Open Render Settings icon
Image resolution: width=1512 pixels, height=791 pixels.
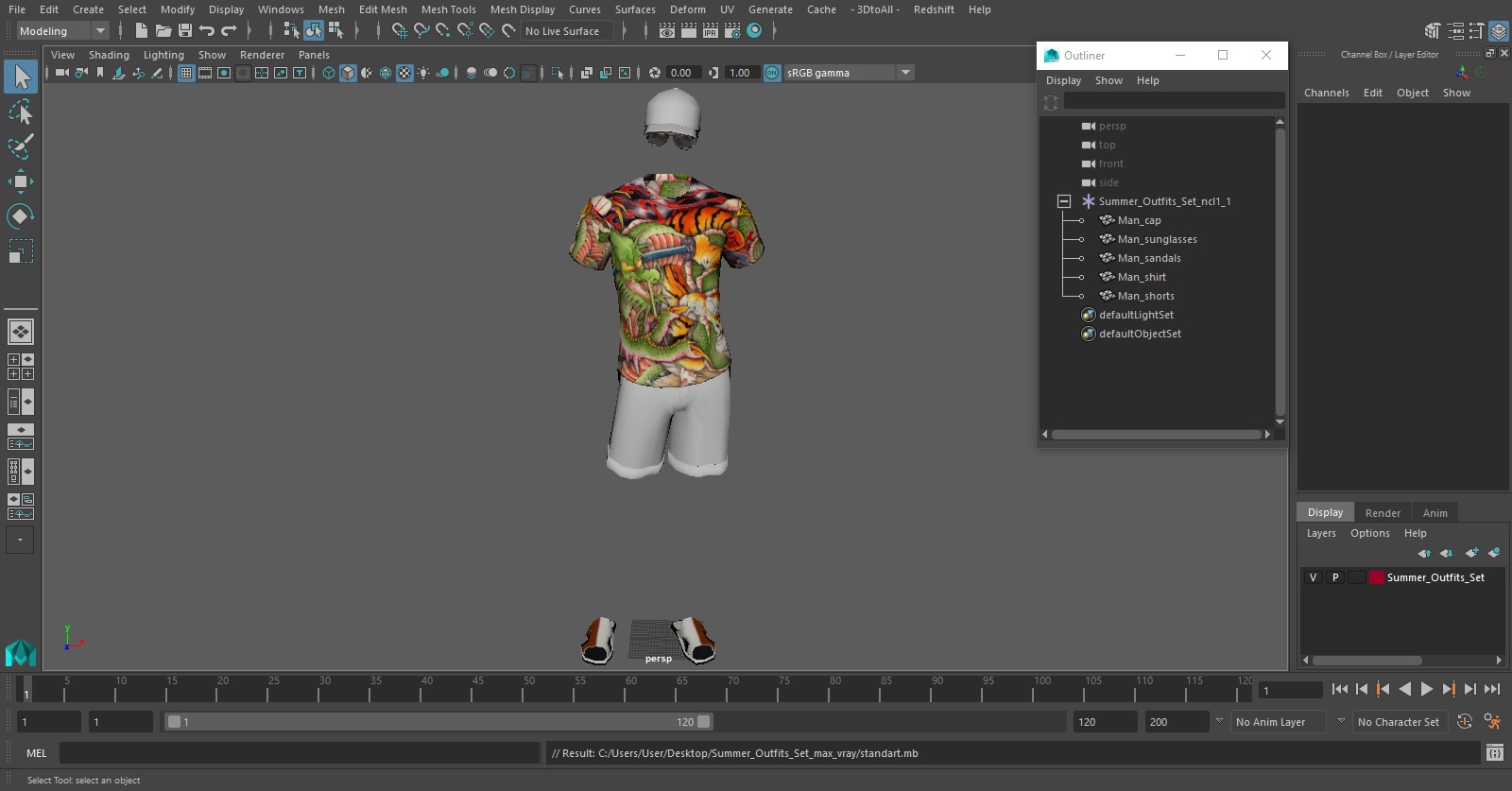732,31
